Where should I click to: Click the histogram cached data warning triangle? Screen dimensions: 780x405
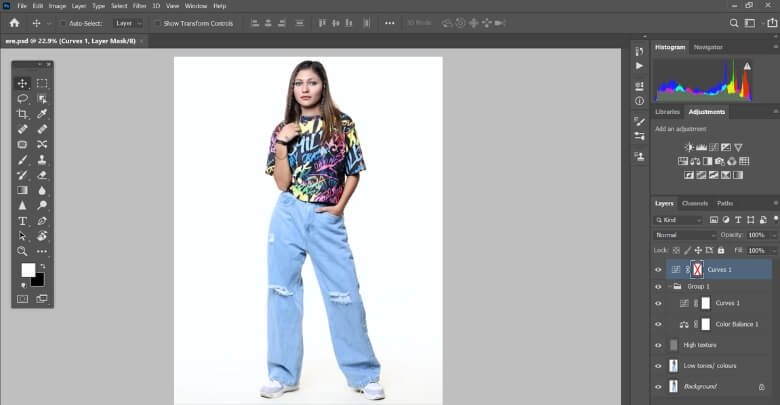click(747, 66)
